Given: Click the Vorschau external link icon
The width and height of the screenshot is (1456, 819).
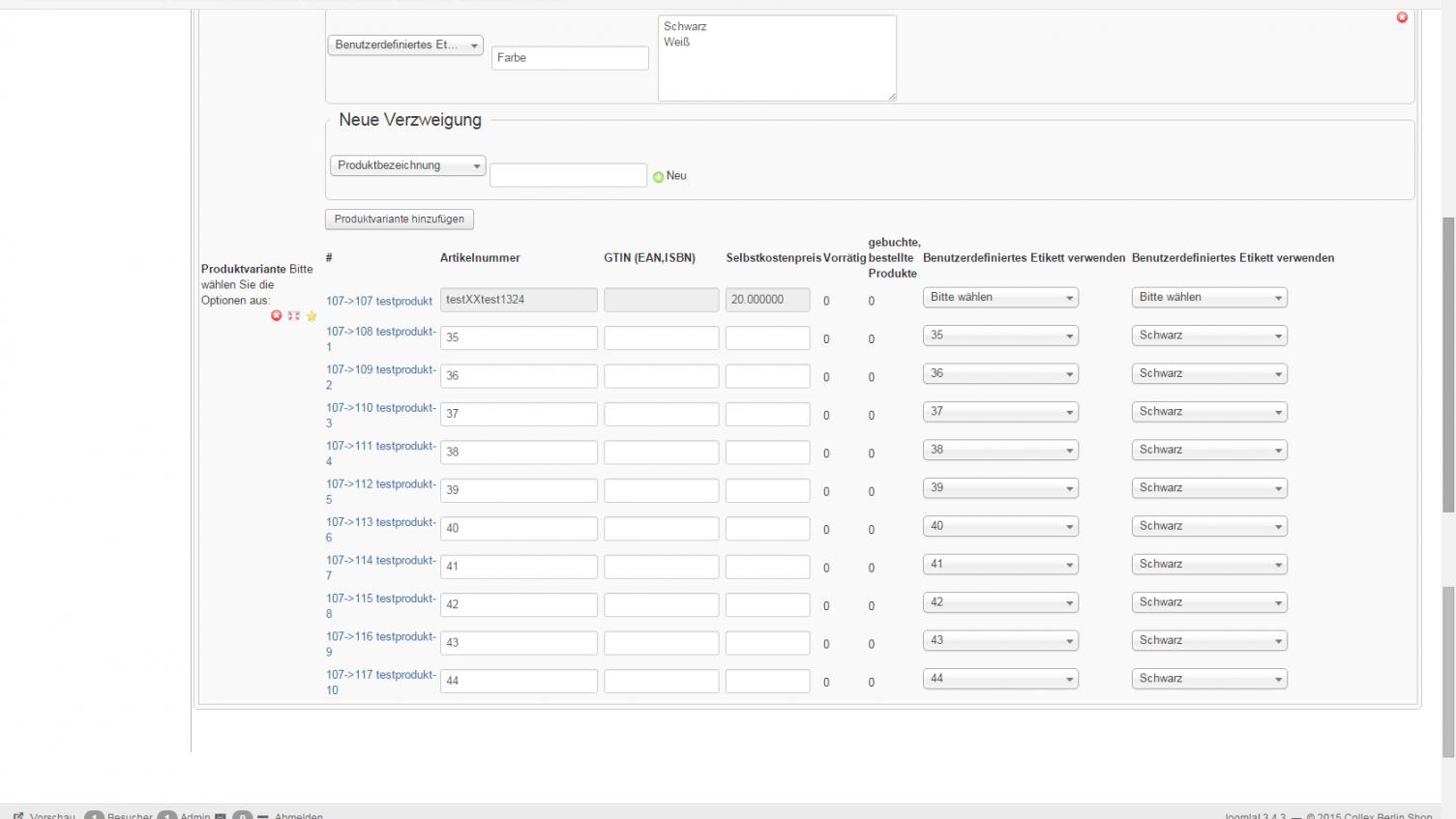Looking at the screenshot, I should [18, 816].
